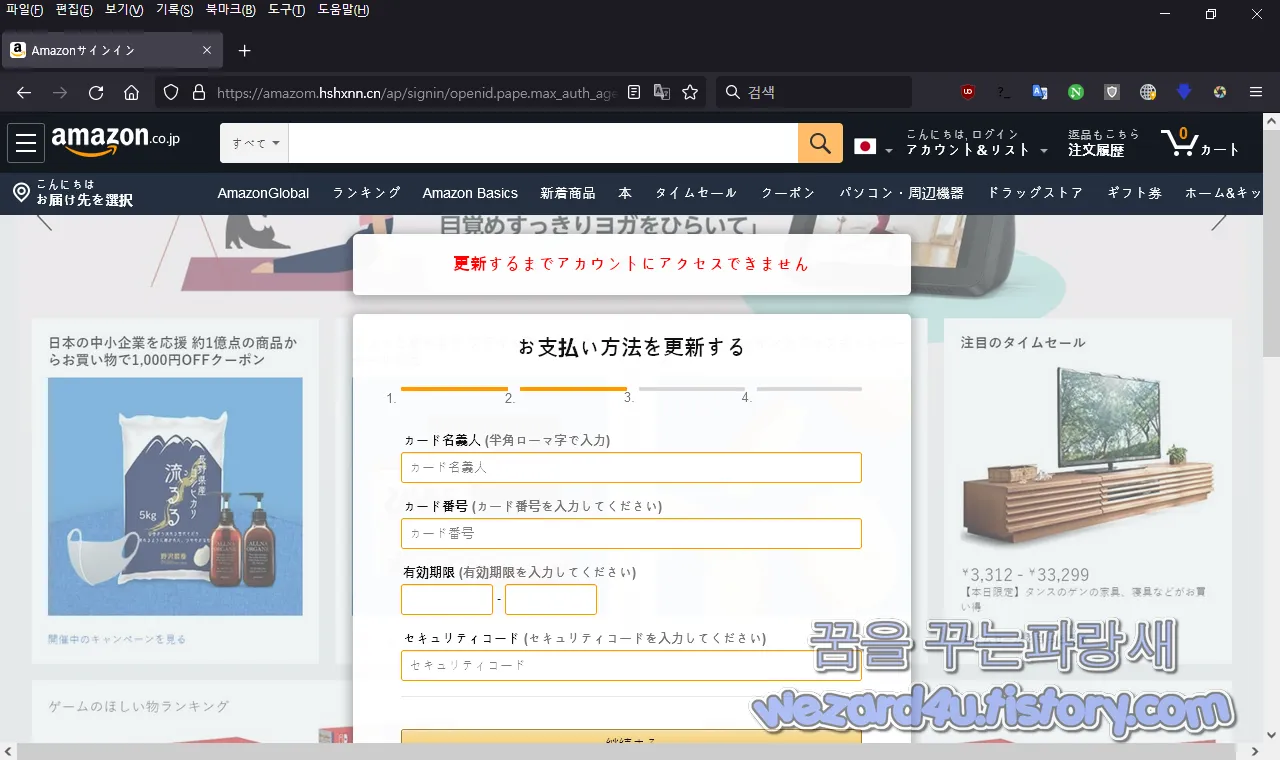
Task: Focus the カード番号 input field
Action: tap(631, 533)
